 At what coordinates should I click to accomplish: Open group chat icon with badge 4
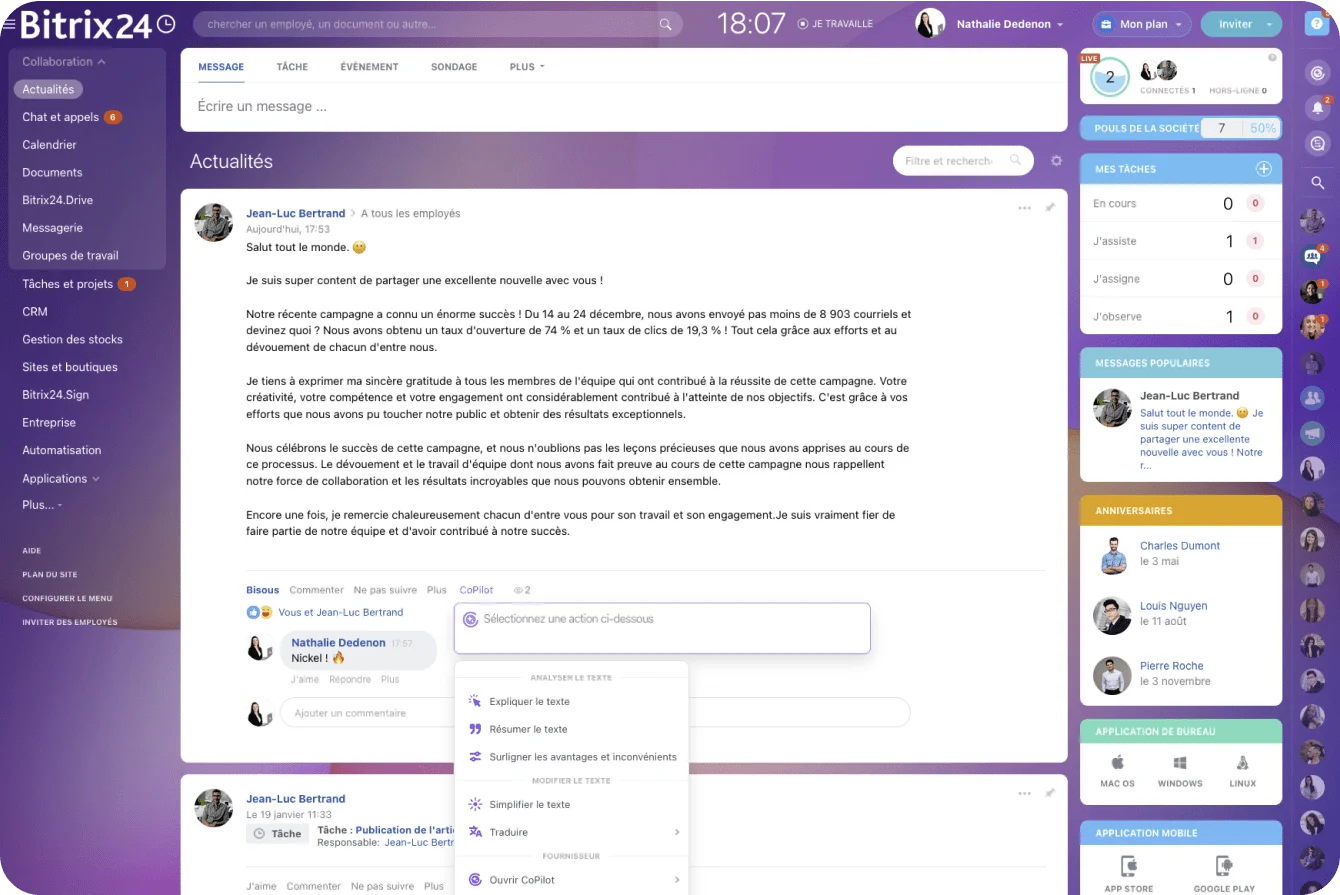pos(1313,256)
